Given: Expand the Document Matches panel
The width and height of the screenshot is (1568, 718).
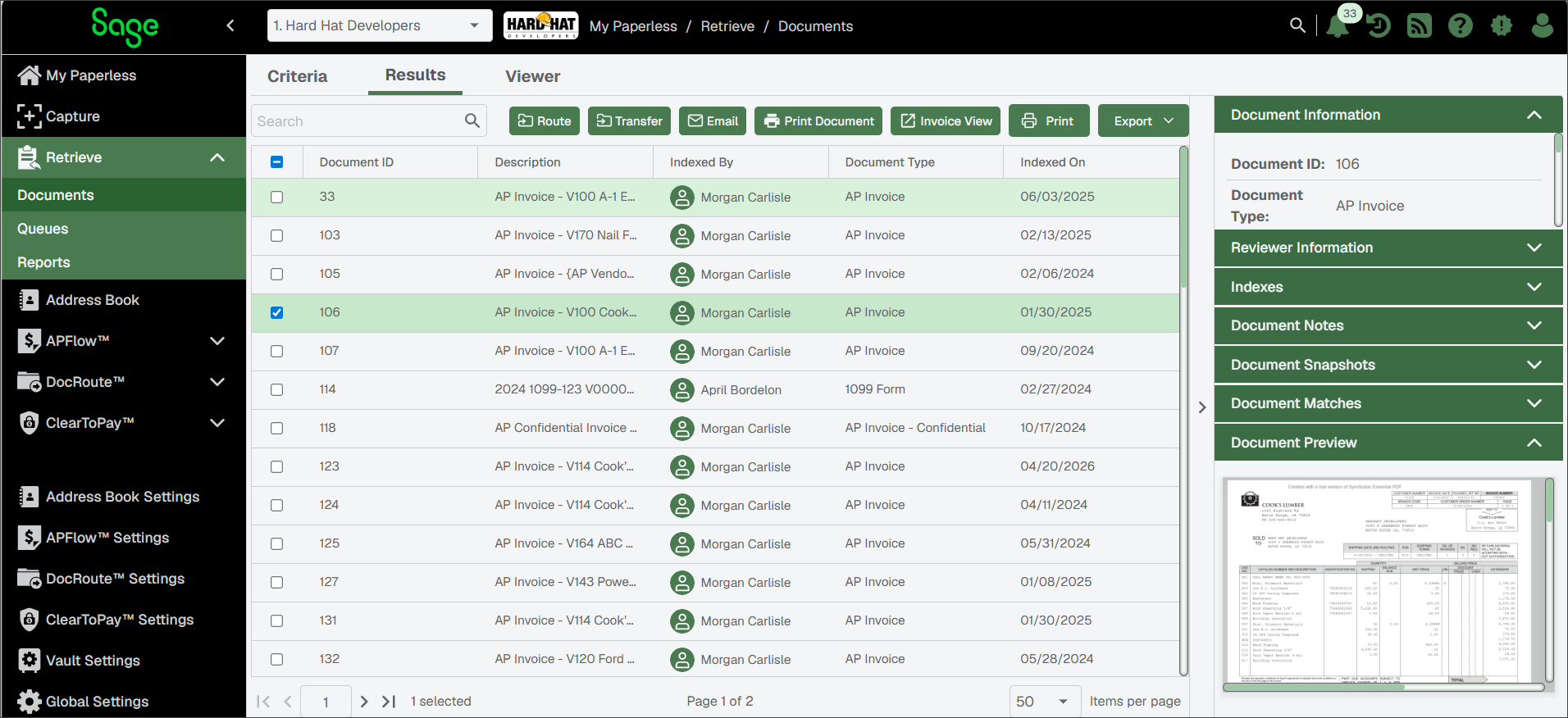Looking at the screenshot, I should [1388, 403].
